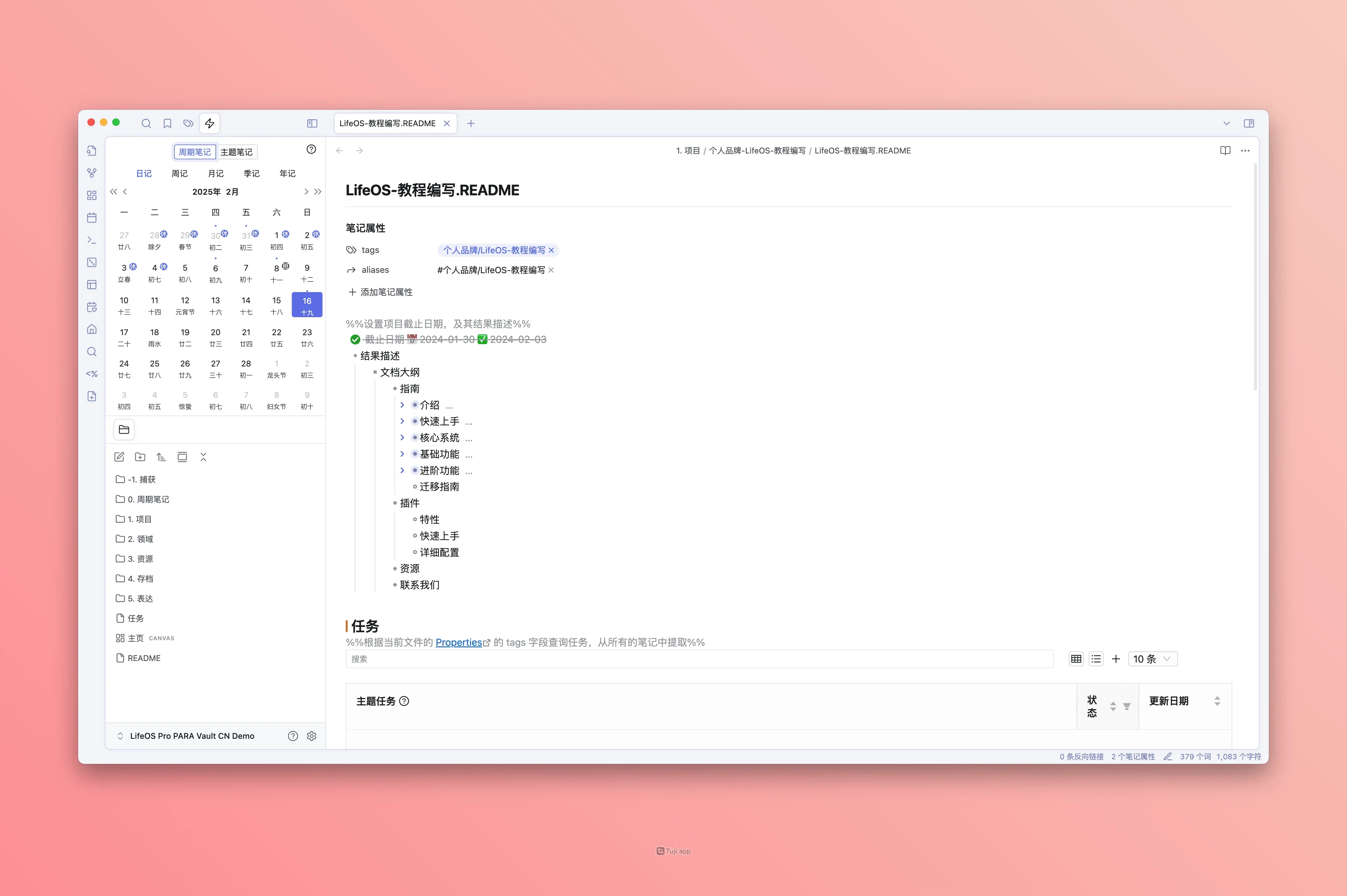Switch to list view icon in tasks
The height and width of the screenshot is (896, 1347).
click(x=1096, y=659)
